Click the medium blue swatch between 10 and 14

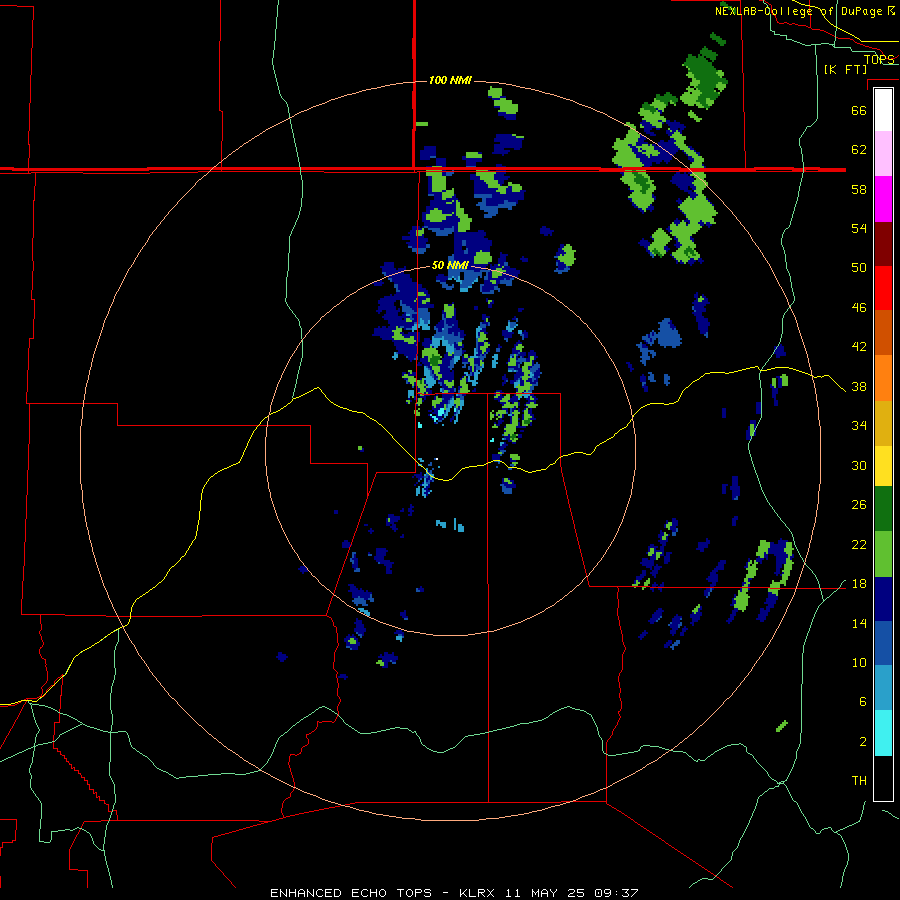tap(883, 643)
